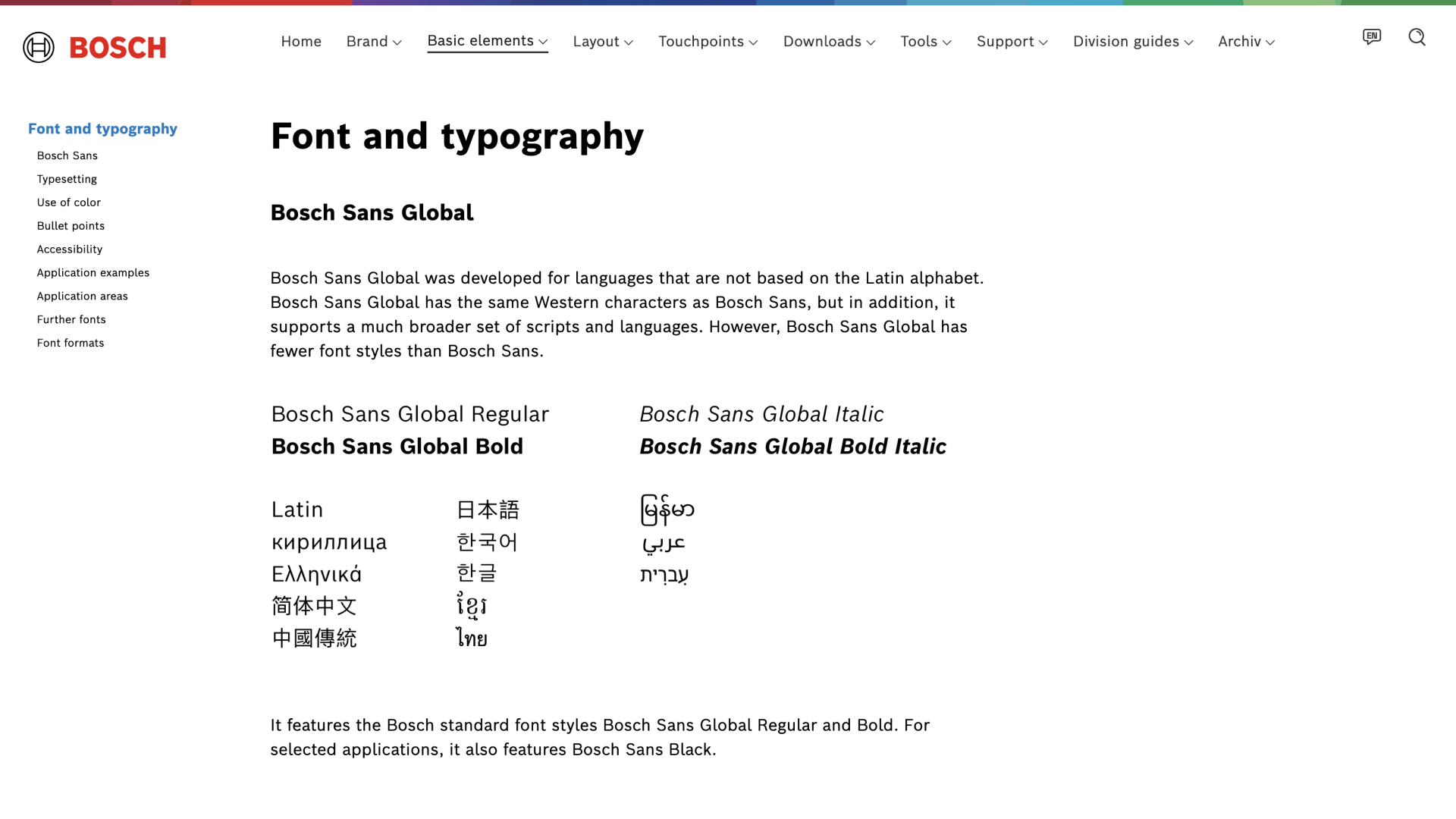The width and height of the screenshot is (1456, 819).
Task: Go to the Home page
Action: pos(301,42)
